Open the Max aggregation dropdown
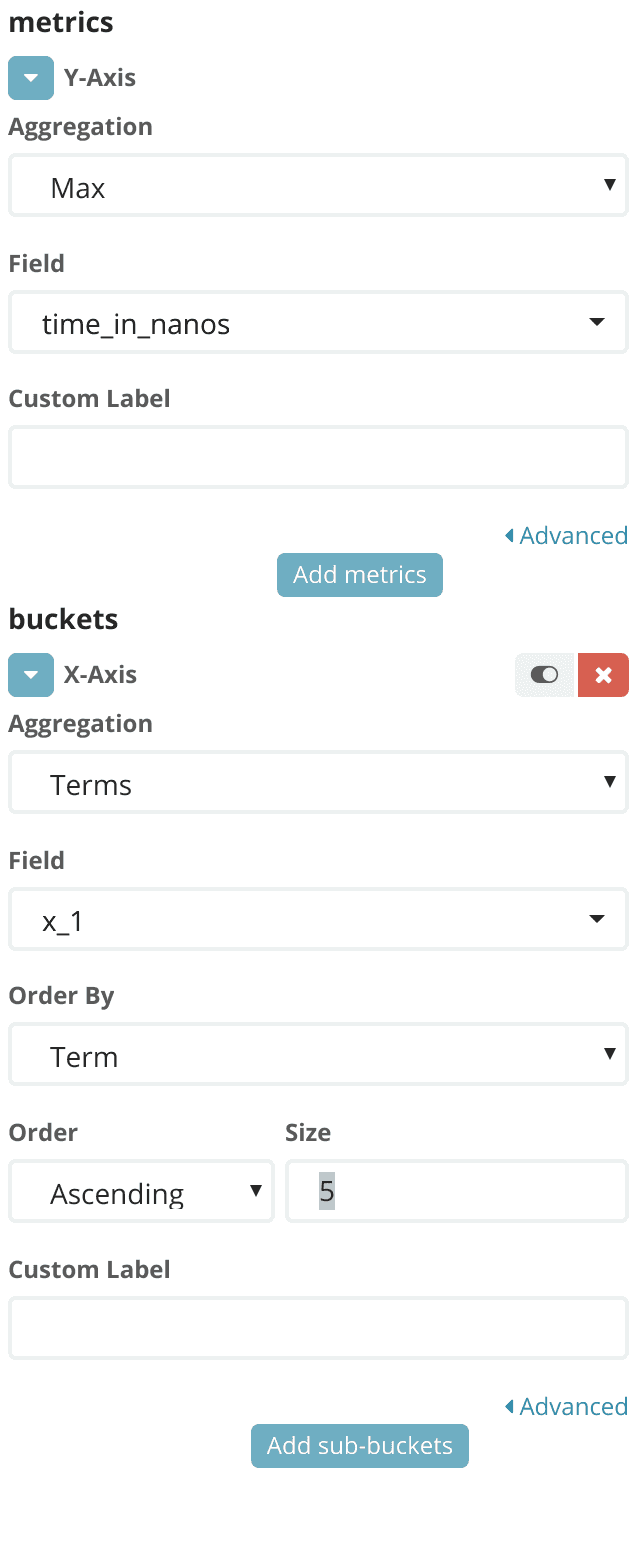This screenshot has width=637, height=1548. pos(318,186)
